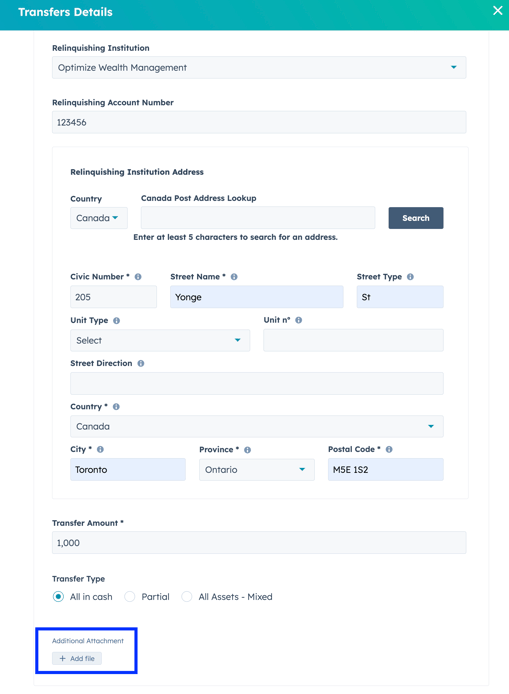Select the Partial transfer type

(x=129, y=597)
